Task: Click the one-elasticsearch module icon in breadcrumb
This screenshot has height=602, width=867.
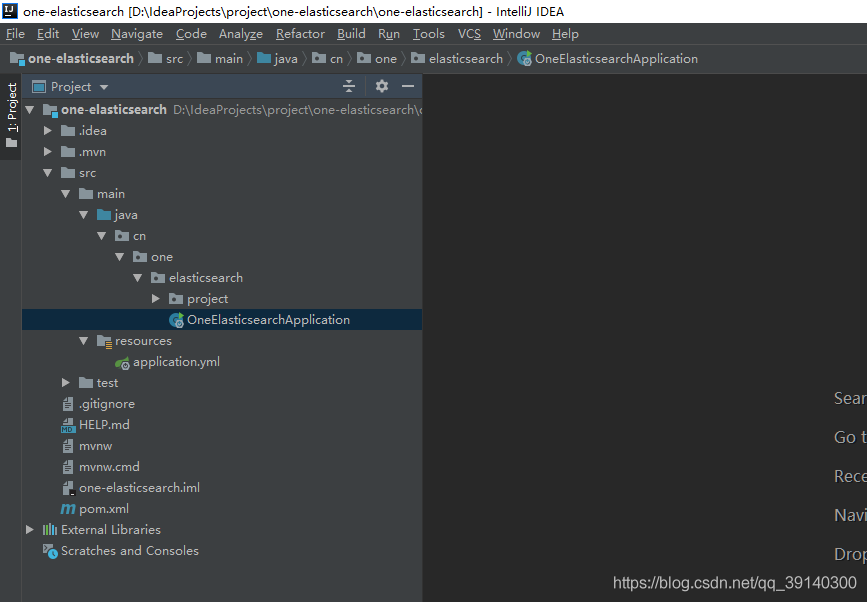Action: (17, 59)
